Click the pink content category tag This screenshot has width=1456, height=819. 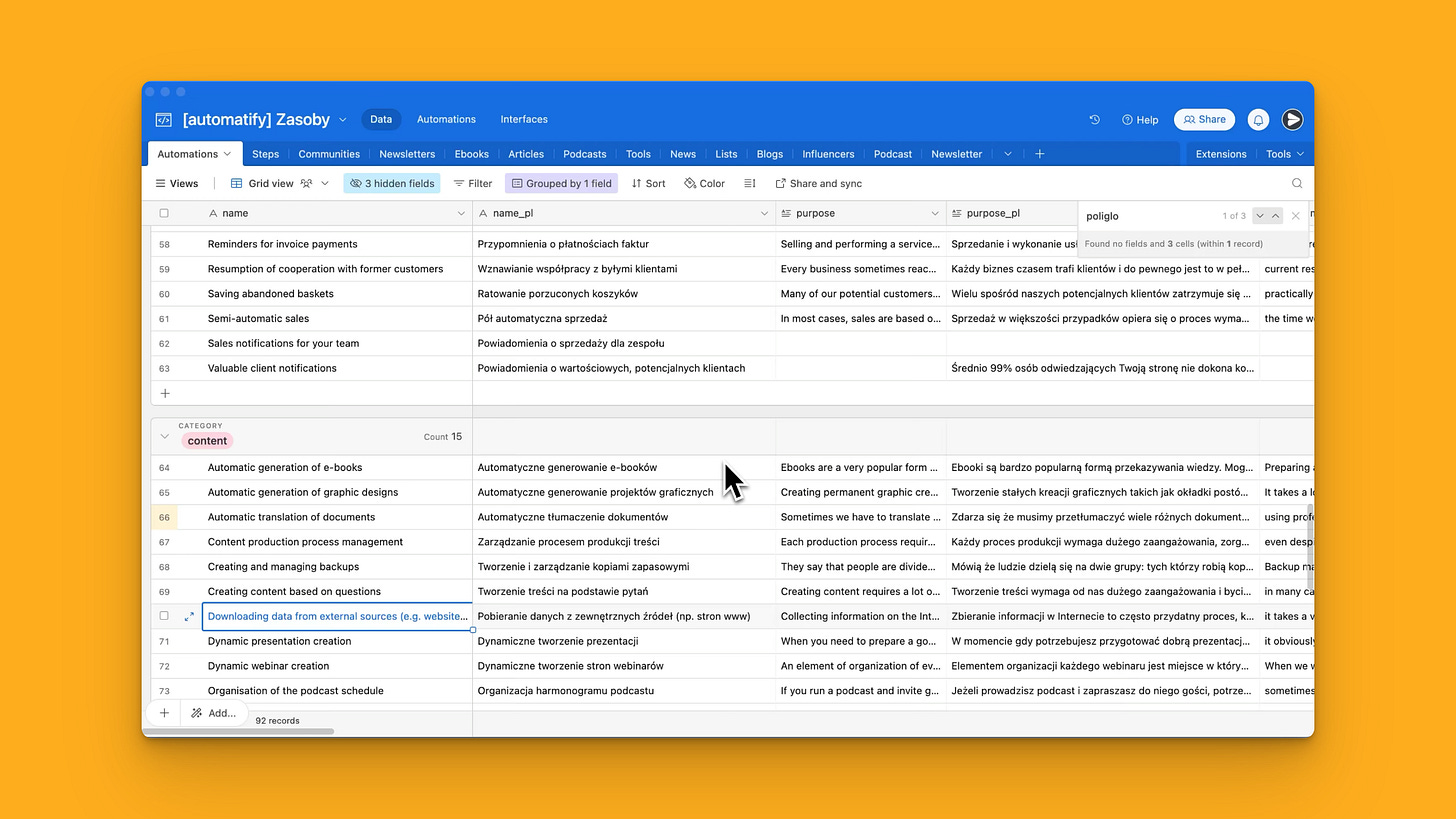[x=207, y=441]
